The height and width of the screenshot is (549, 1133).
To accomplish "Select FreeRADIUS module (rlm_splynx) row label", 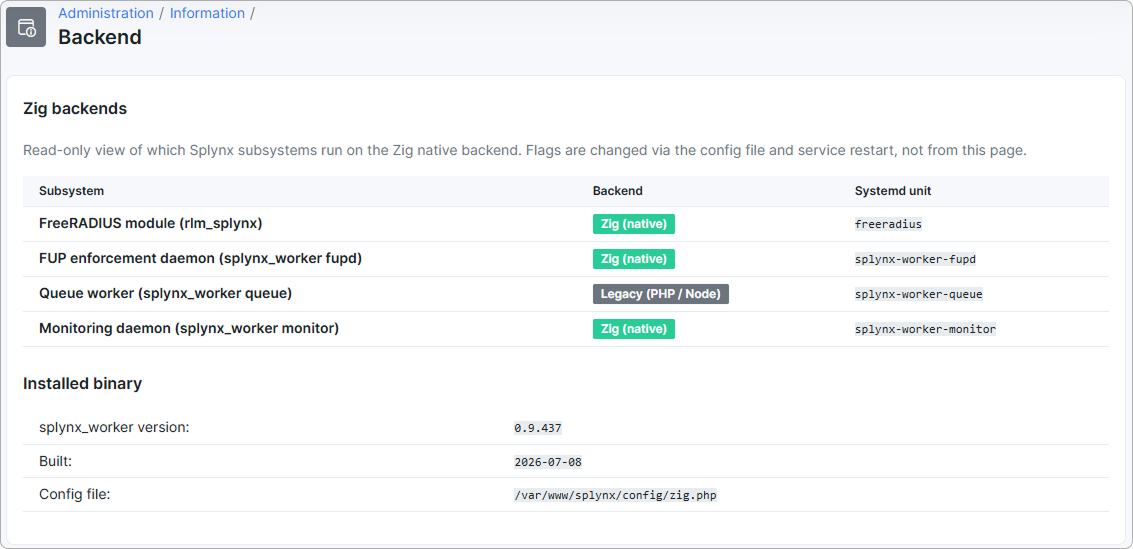I will tap(150, 223).
